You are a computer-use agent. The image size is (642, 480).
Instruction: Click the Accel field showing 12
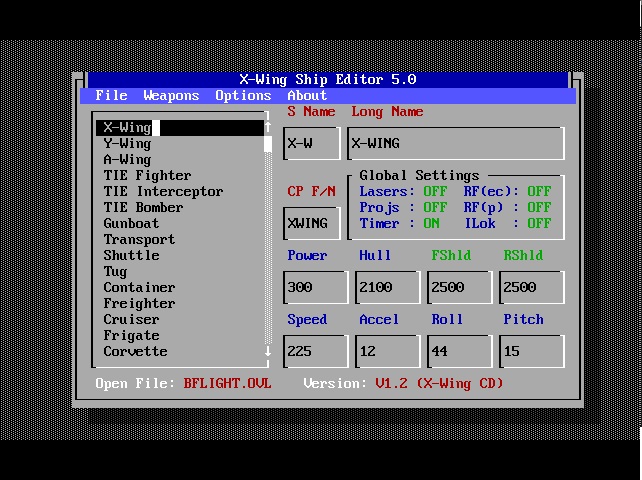click(388, 351)
